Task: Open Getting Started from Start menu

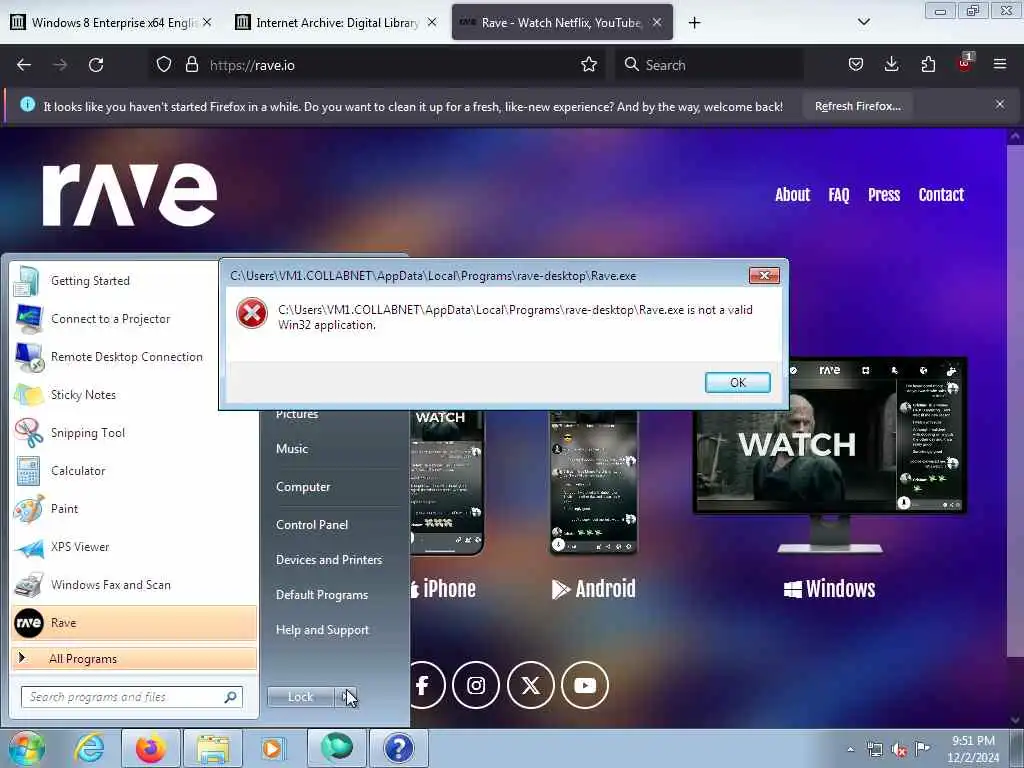Action: tap(134, 281)
